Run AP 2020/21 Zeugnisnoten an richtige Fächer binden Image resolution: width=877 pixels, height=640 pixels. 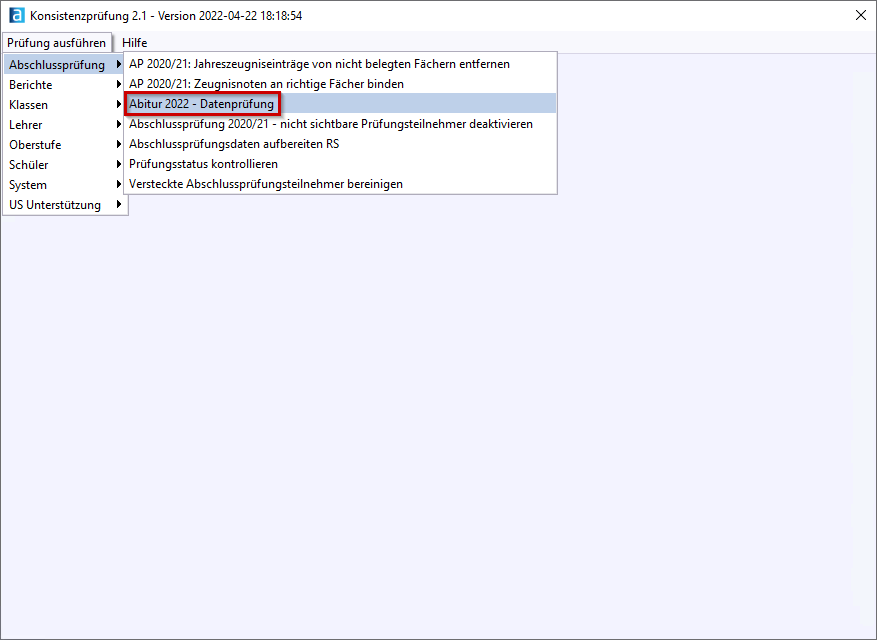click(x=340, y=84)
